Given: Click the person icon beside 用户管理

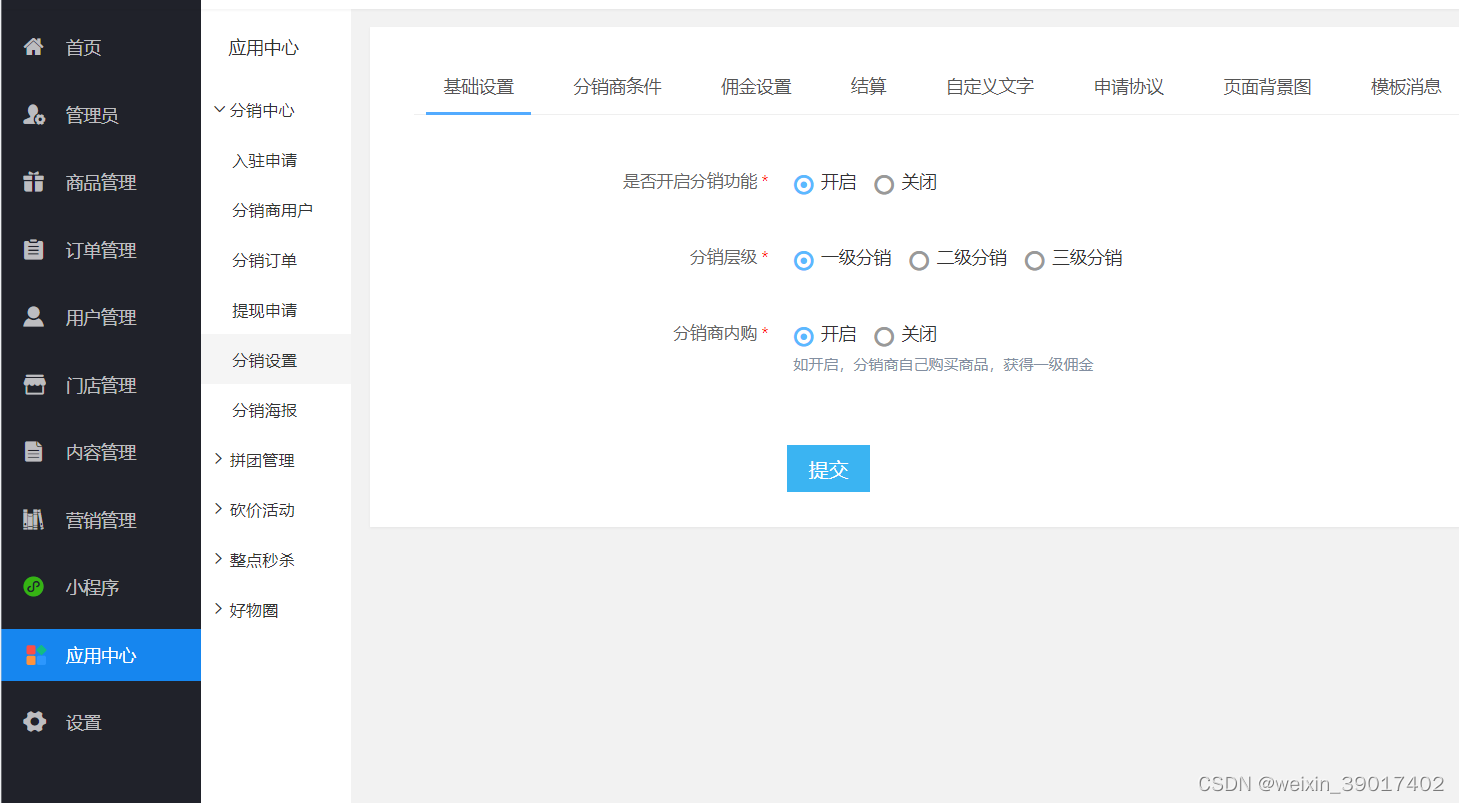Looking at the screenshot, I should [x=34, y=317].
